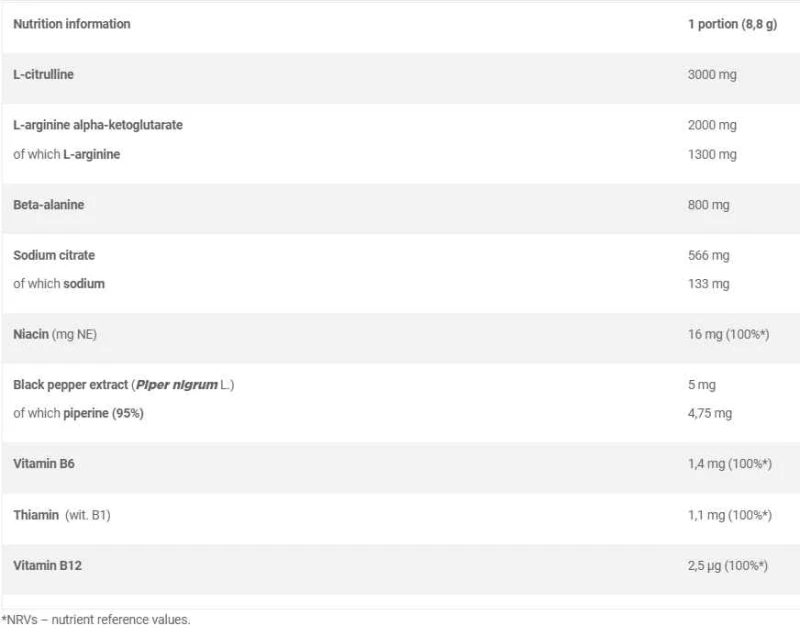Click the NRVs nutrient reference values footnote
The image size is (800, 637).
[x=95, y=620]
